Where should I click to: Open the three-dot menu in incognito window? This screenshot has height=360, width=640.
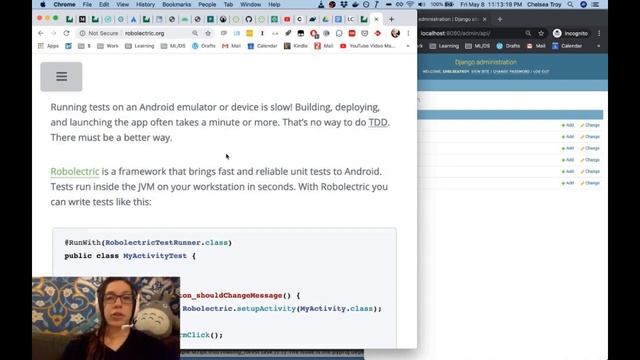coord(599,33)
